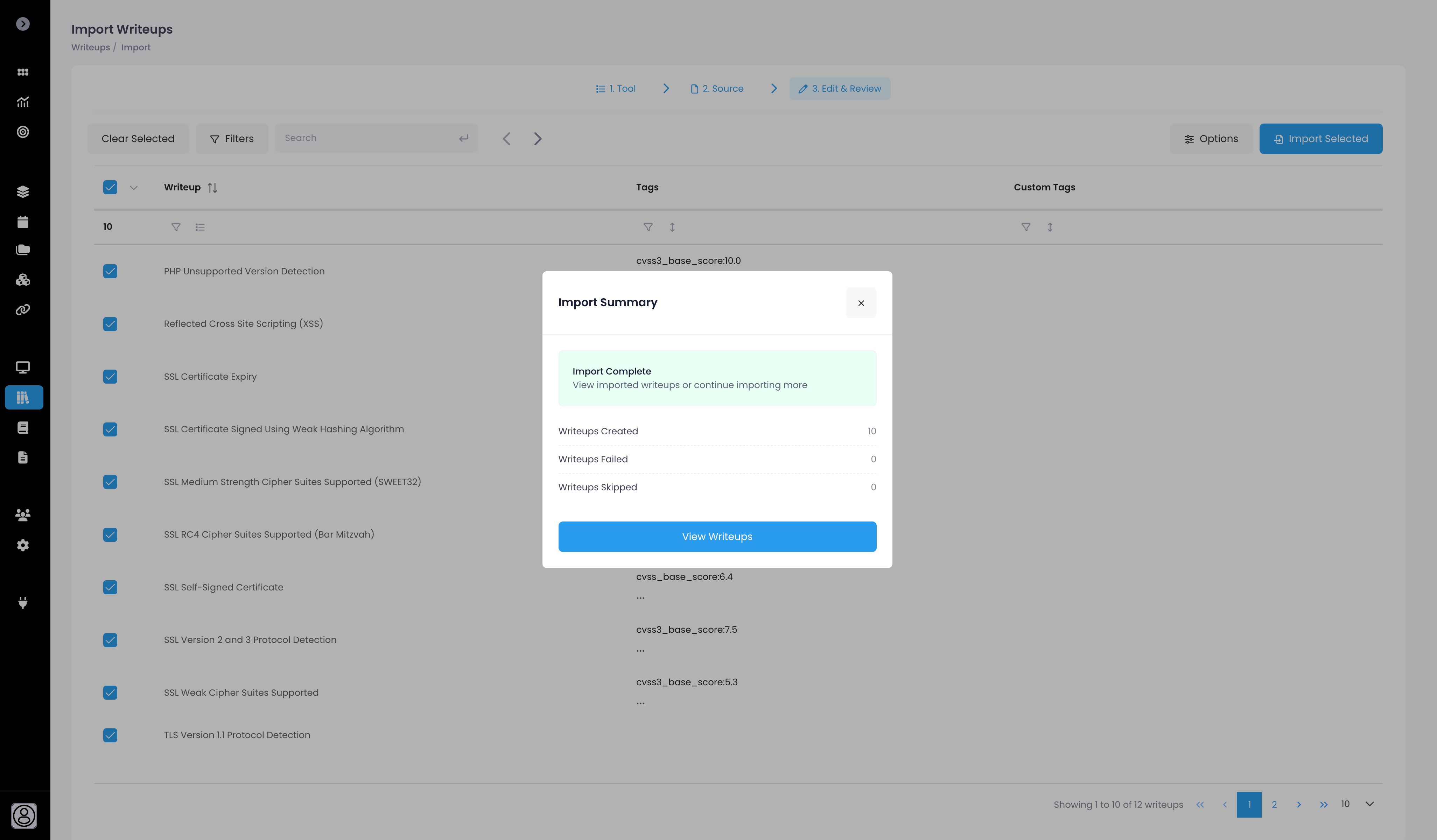Uncheck SSL Certificate Expiry row checkbox

point(110,377)
